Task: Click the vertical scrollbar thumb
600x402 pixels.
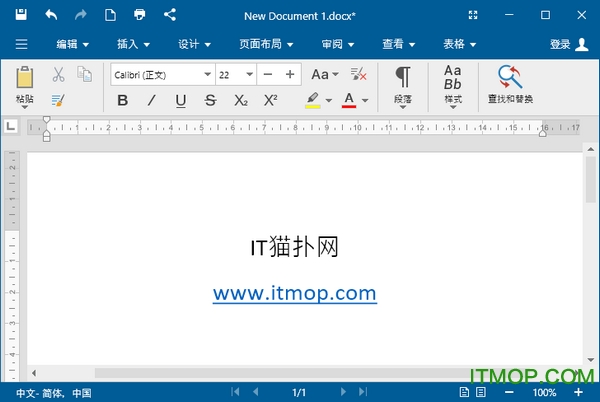Action: click(590, 179)
